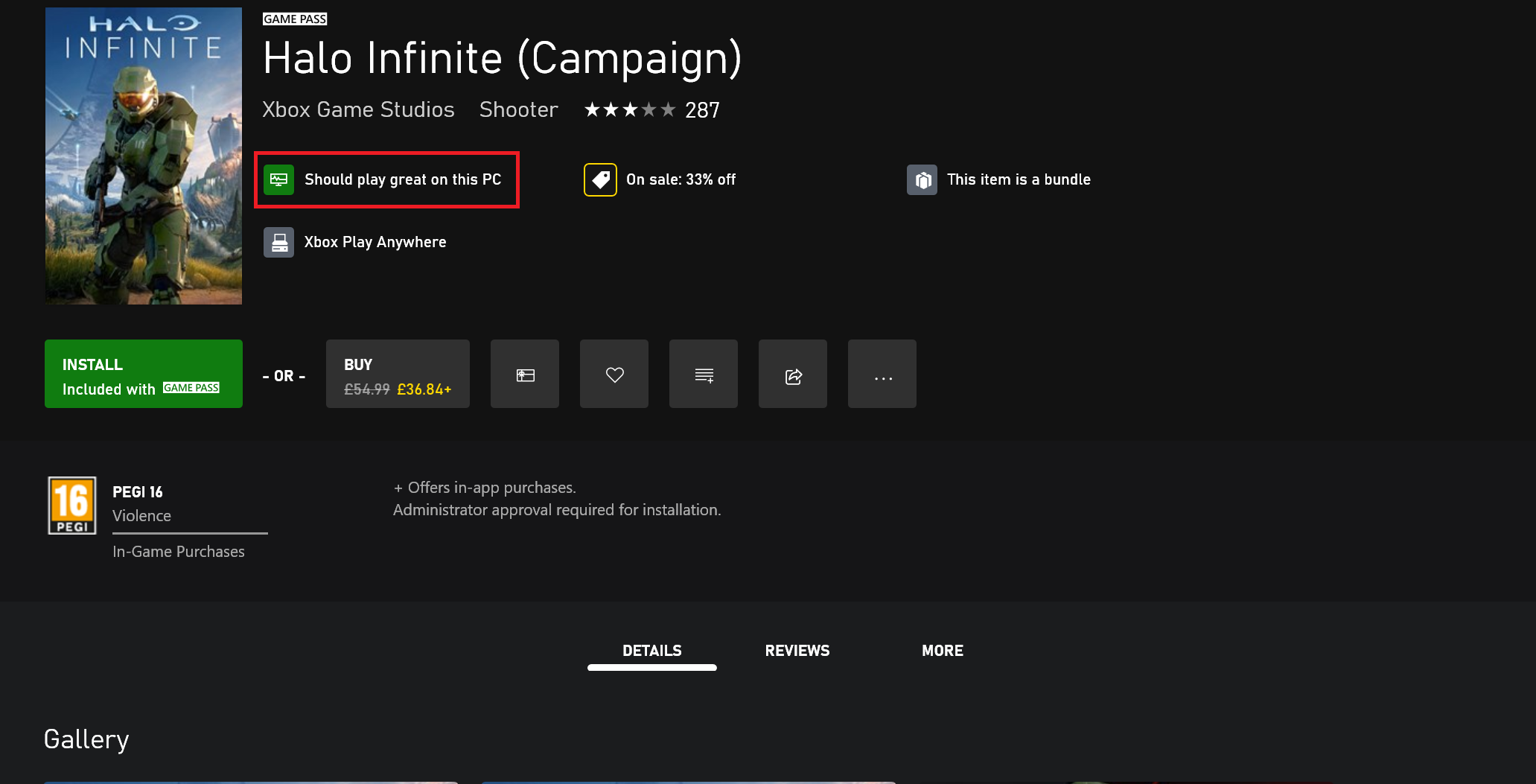
Task: Click the Xbox Play Anywhere device icon
Action: point(279,242)
